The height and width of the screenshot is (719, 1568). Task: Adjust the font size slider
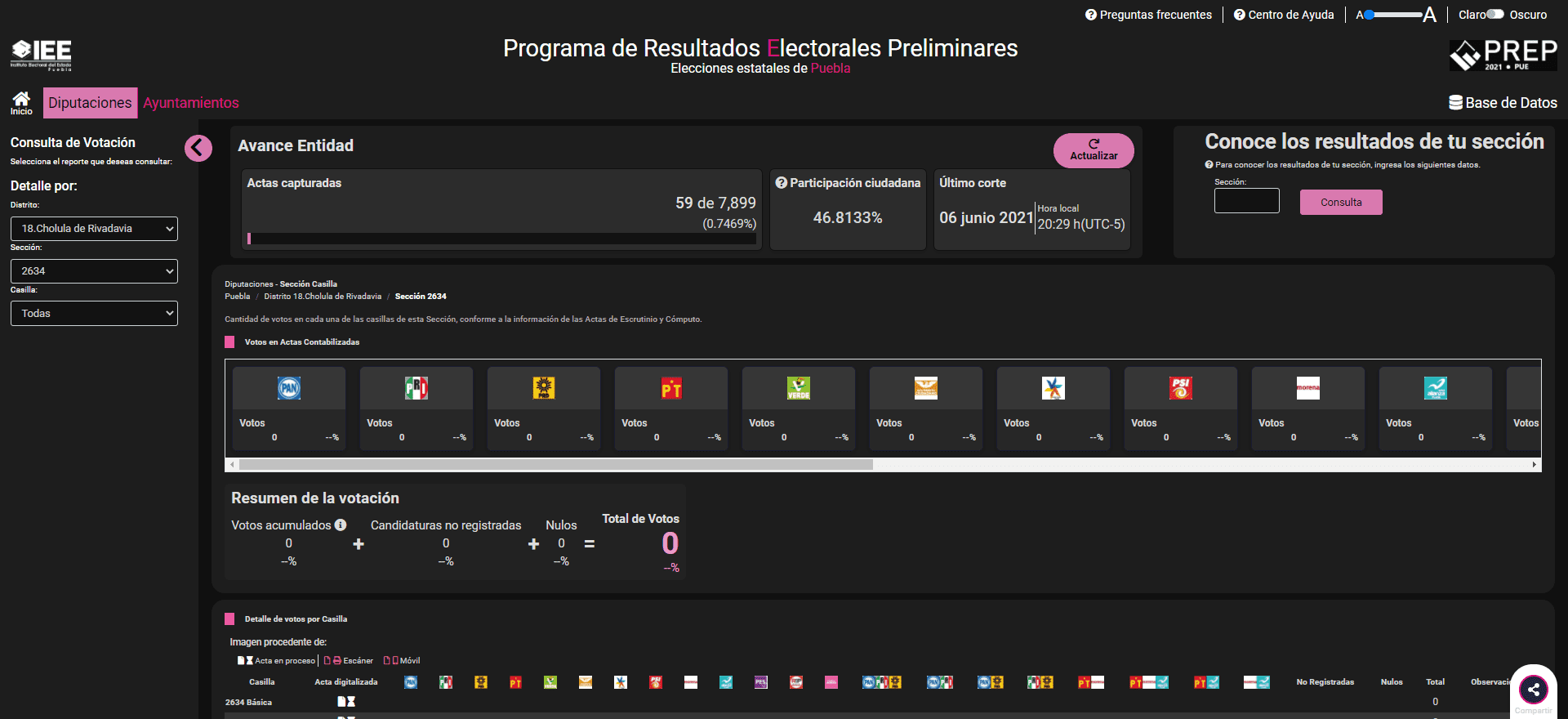(1395, 15)
